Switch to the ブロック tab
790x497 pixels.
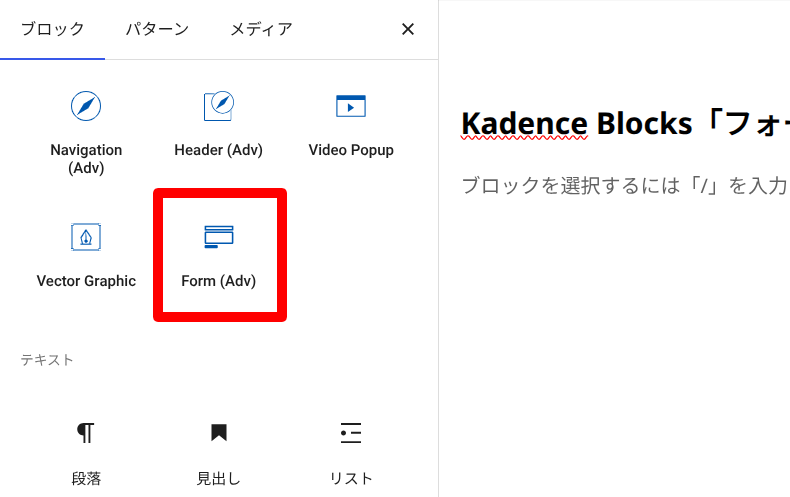point(52,29)
